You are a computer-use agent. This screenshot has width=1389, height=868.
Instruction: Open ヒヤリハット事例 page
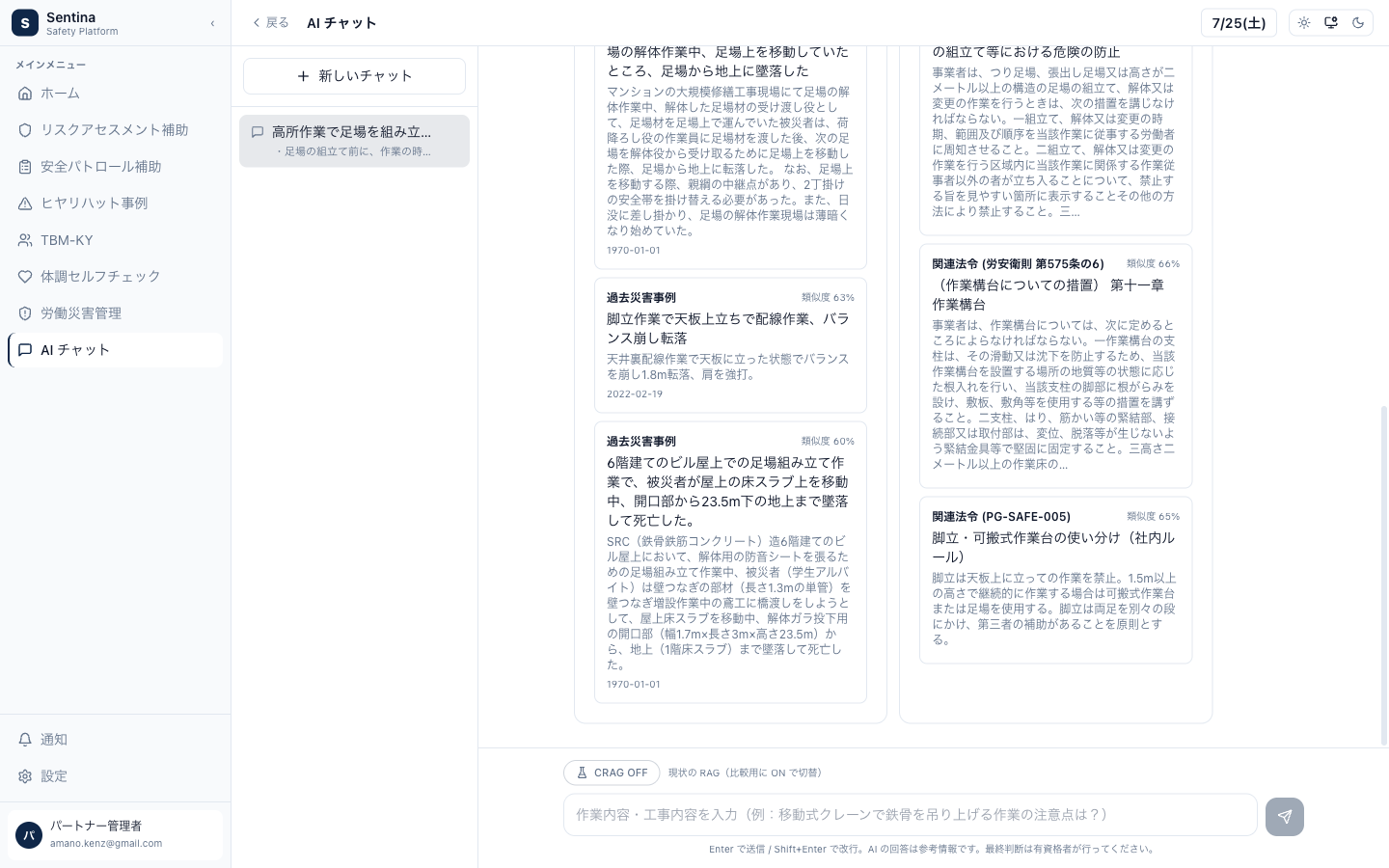[115, 203]
